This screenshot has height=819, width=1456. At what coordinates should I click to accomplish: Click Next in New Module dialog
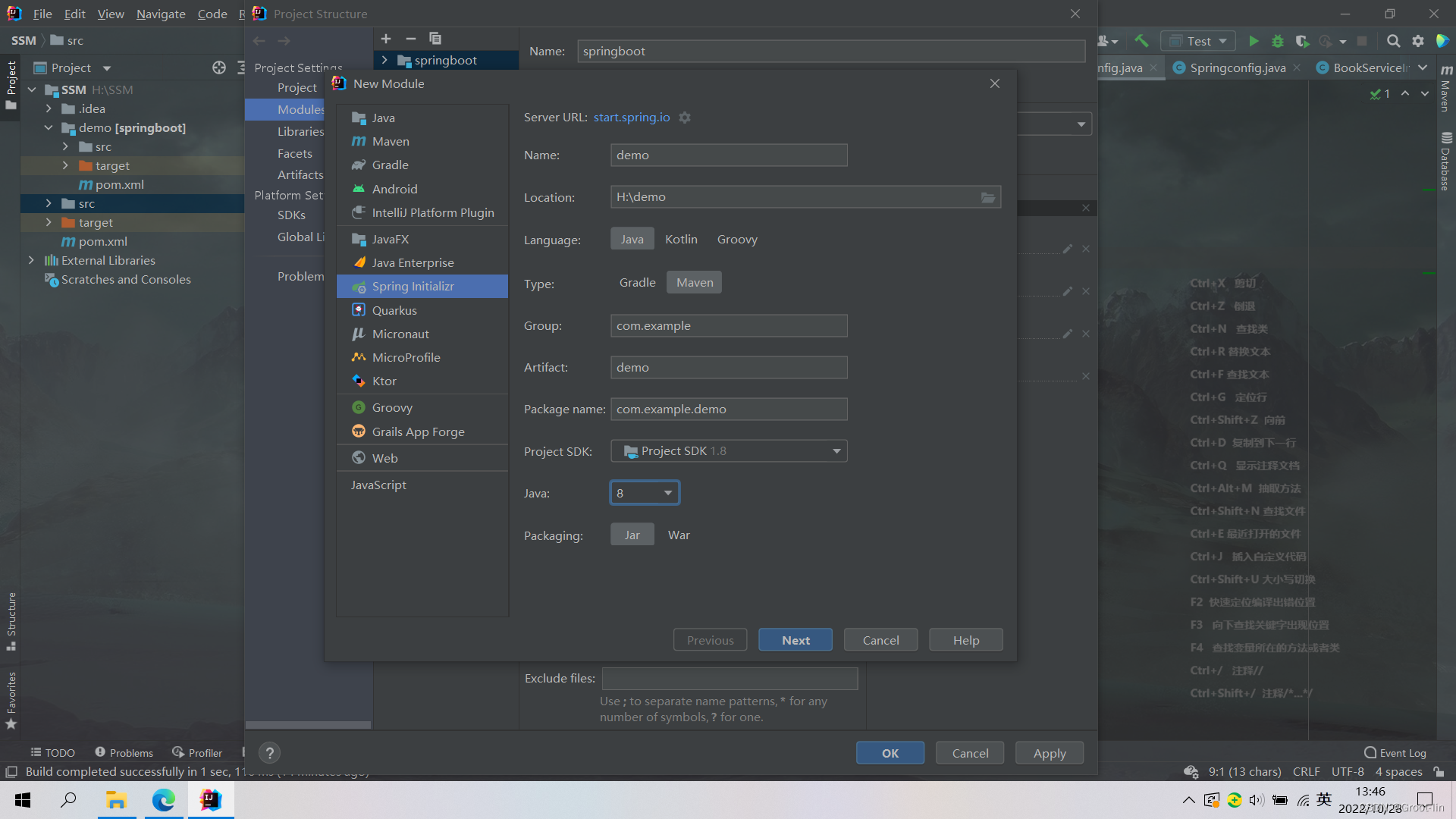(795, 640)
